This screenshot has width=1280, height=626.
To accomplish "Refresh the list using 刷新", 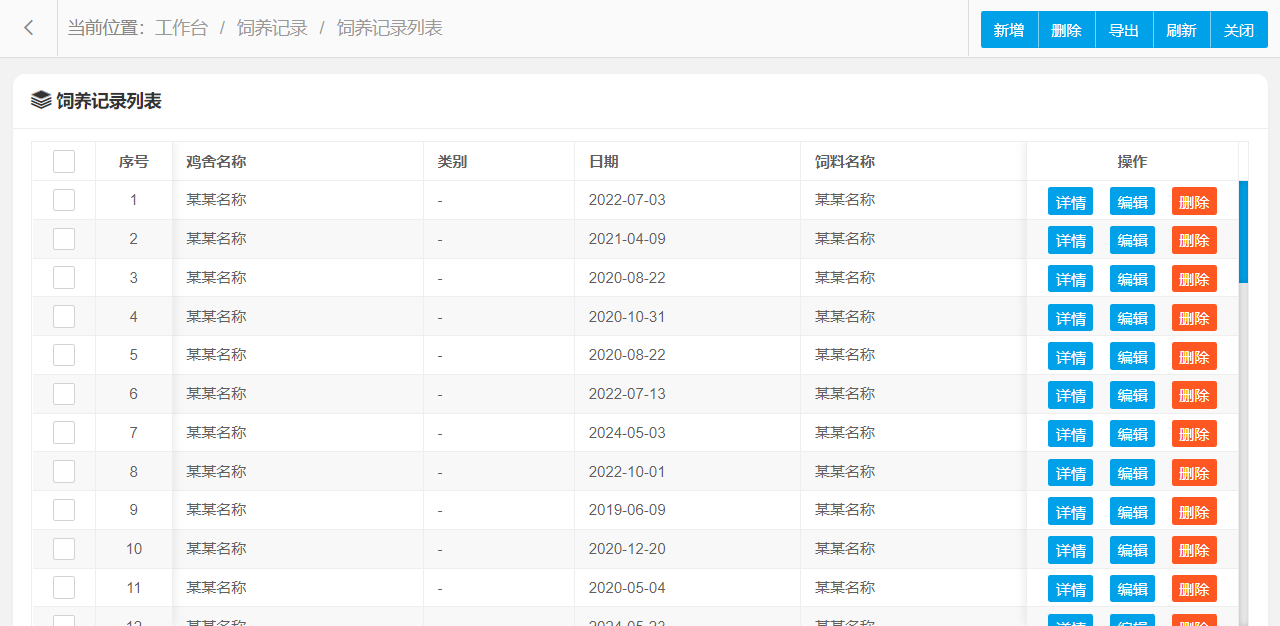I will 1181,30.
